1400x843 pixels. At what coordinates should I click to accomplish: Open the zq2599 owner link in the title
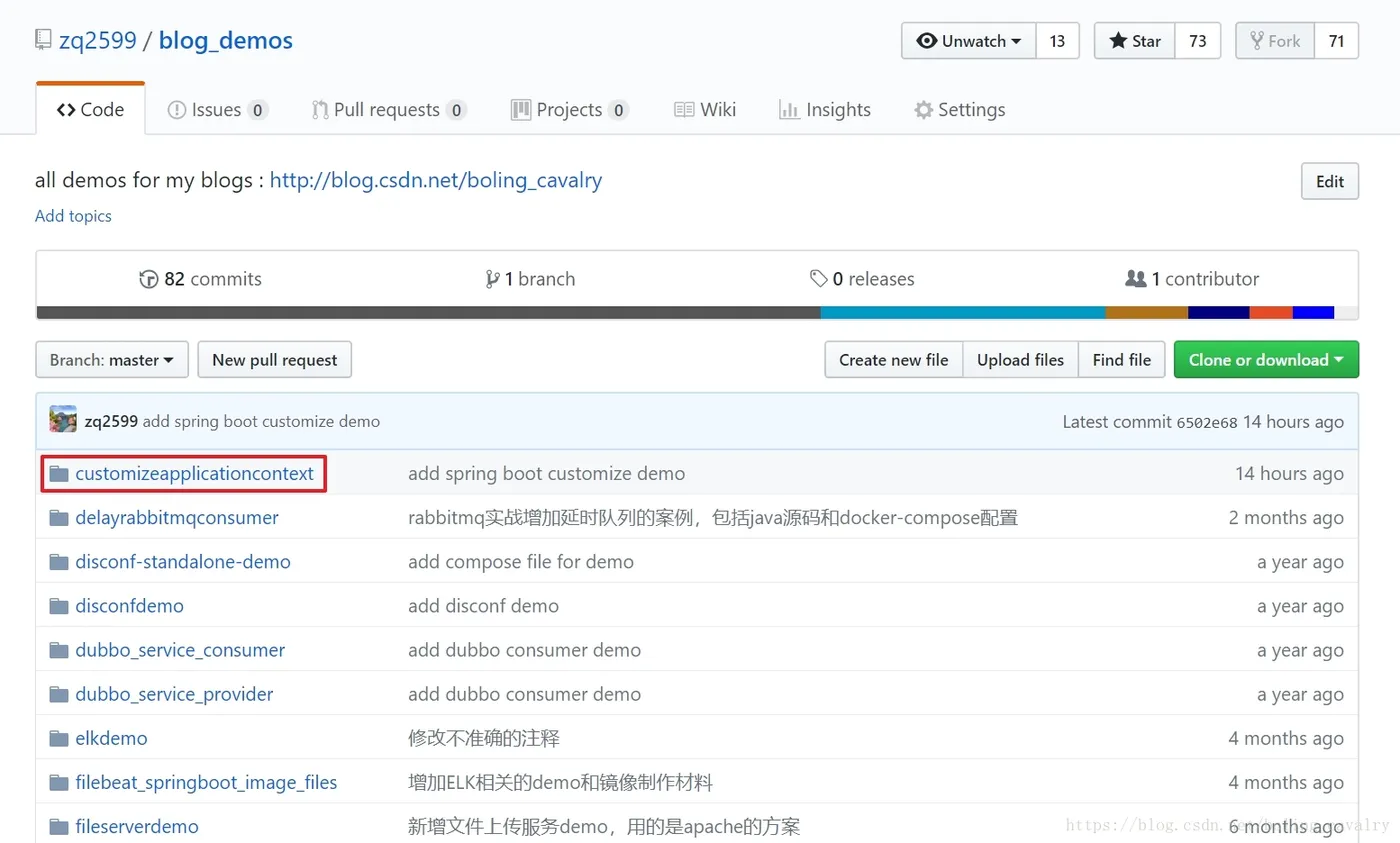coord(98,41)
